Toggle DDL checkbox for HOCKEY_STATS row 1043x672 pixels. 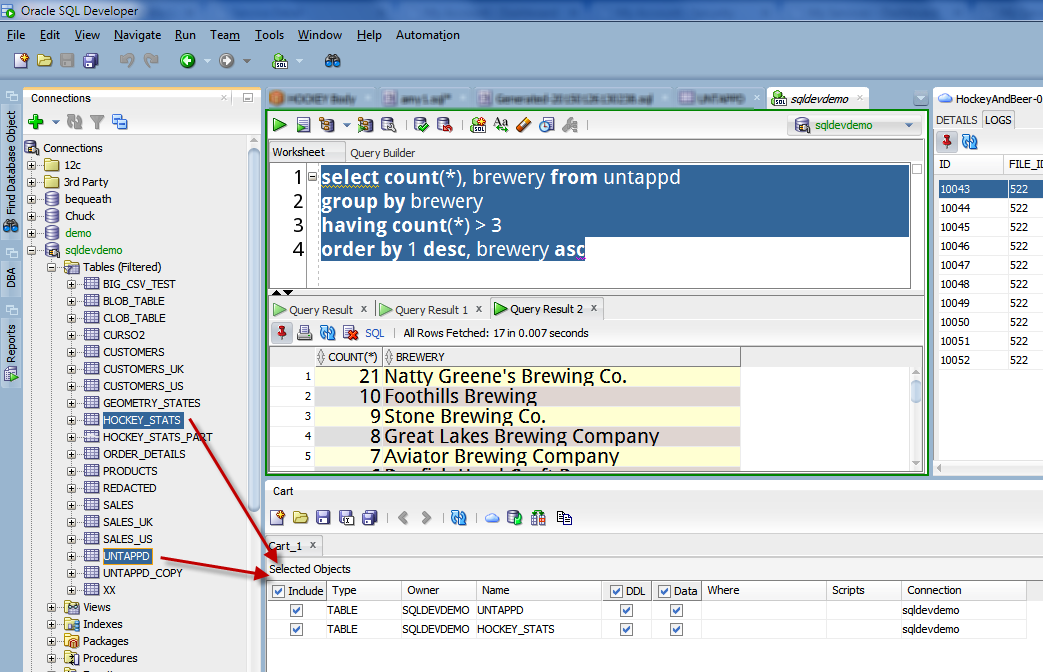tap(626, 629)
